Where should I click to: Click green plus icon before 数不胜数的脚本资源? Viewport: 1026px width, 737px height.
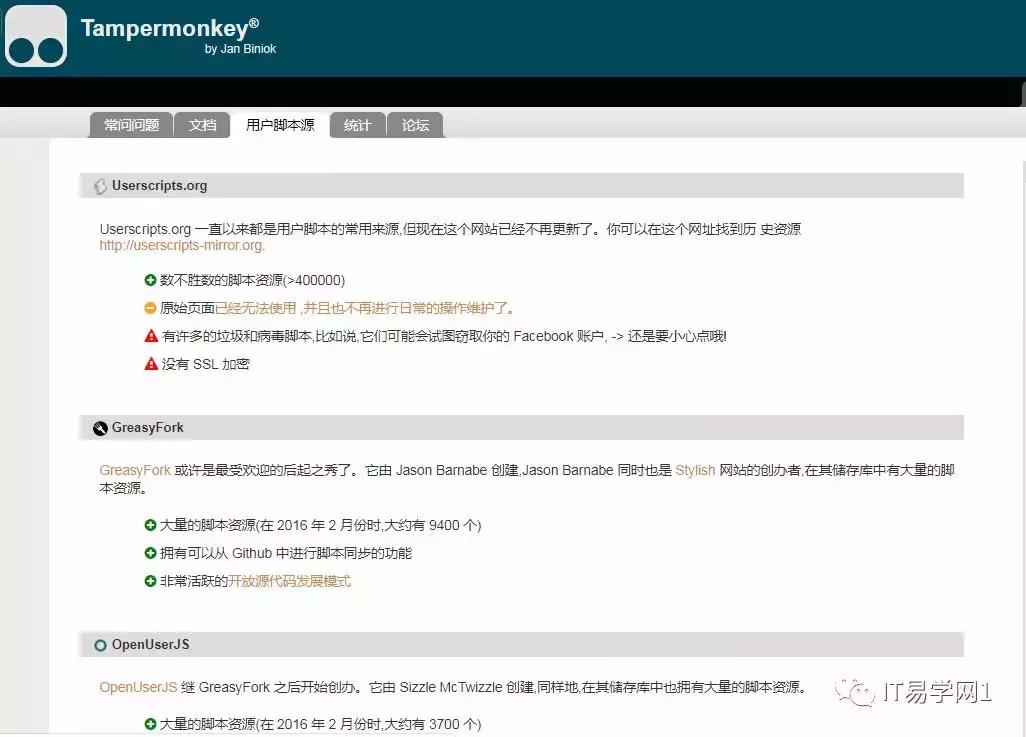point(150,280)
